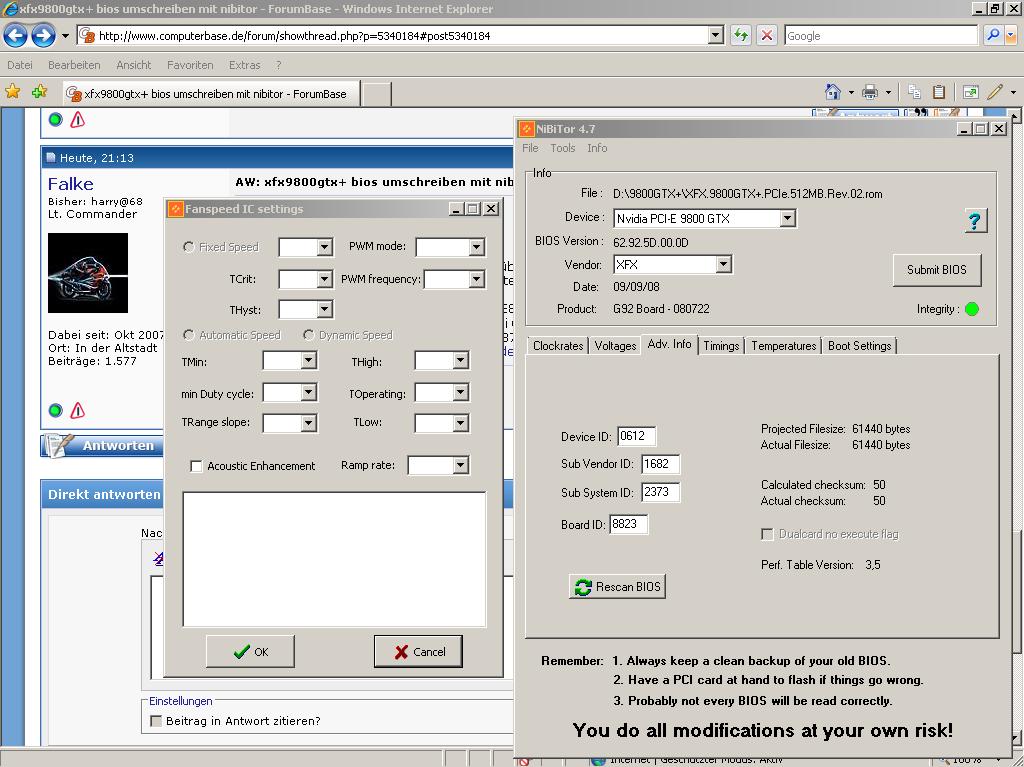Open the PWM frequency dropdown
The height and width of the screenshot is (767, 1024).
(x=476, y=279)
